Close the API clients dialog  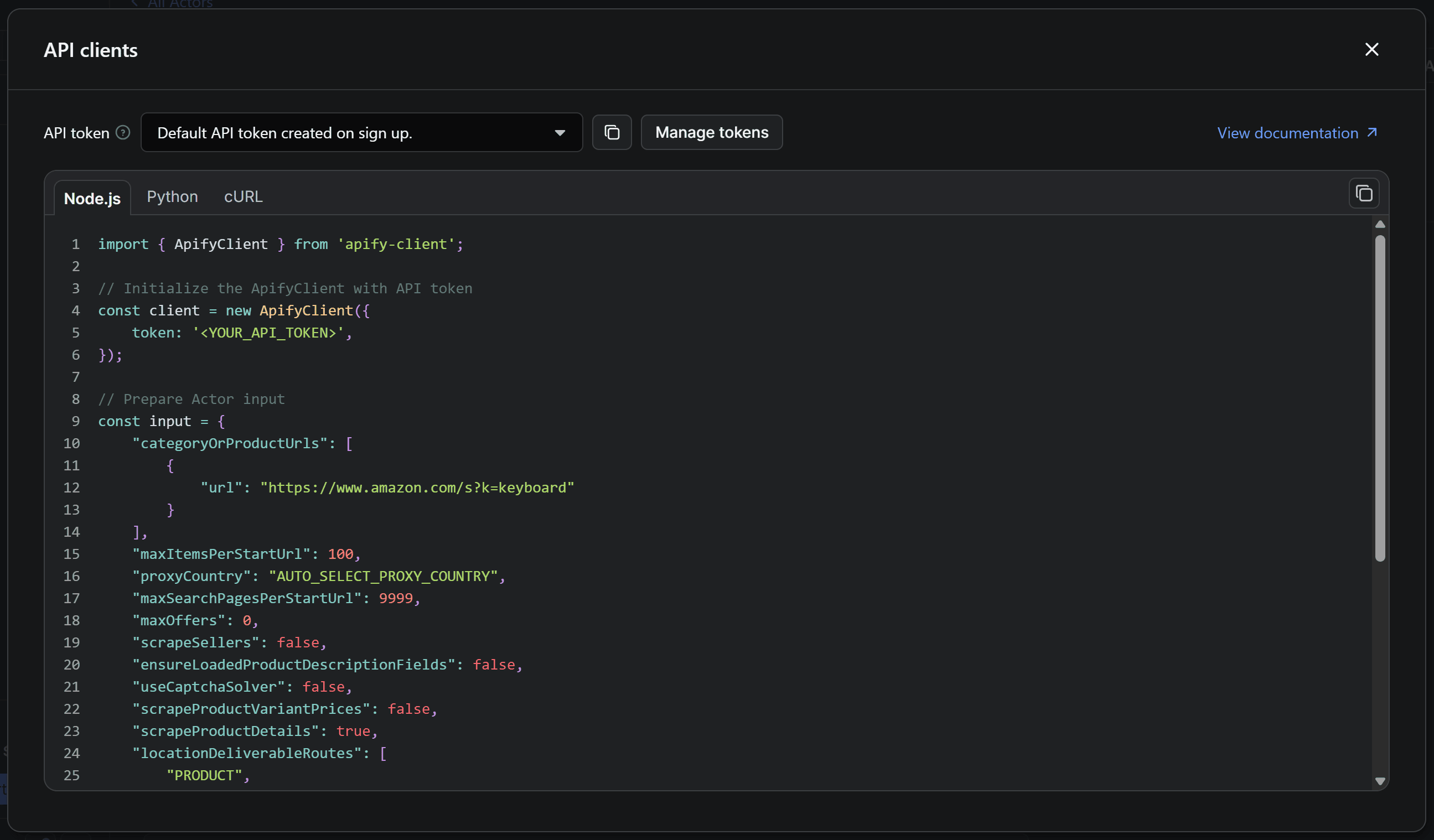1372,49
